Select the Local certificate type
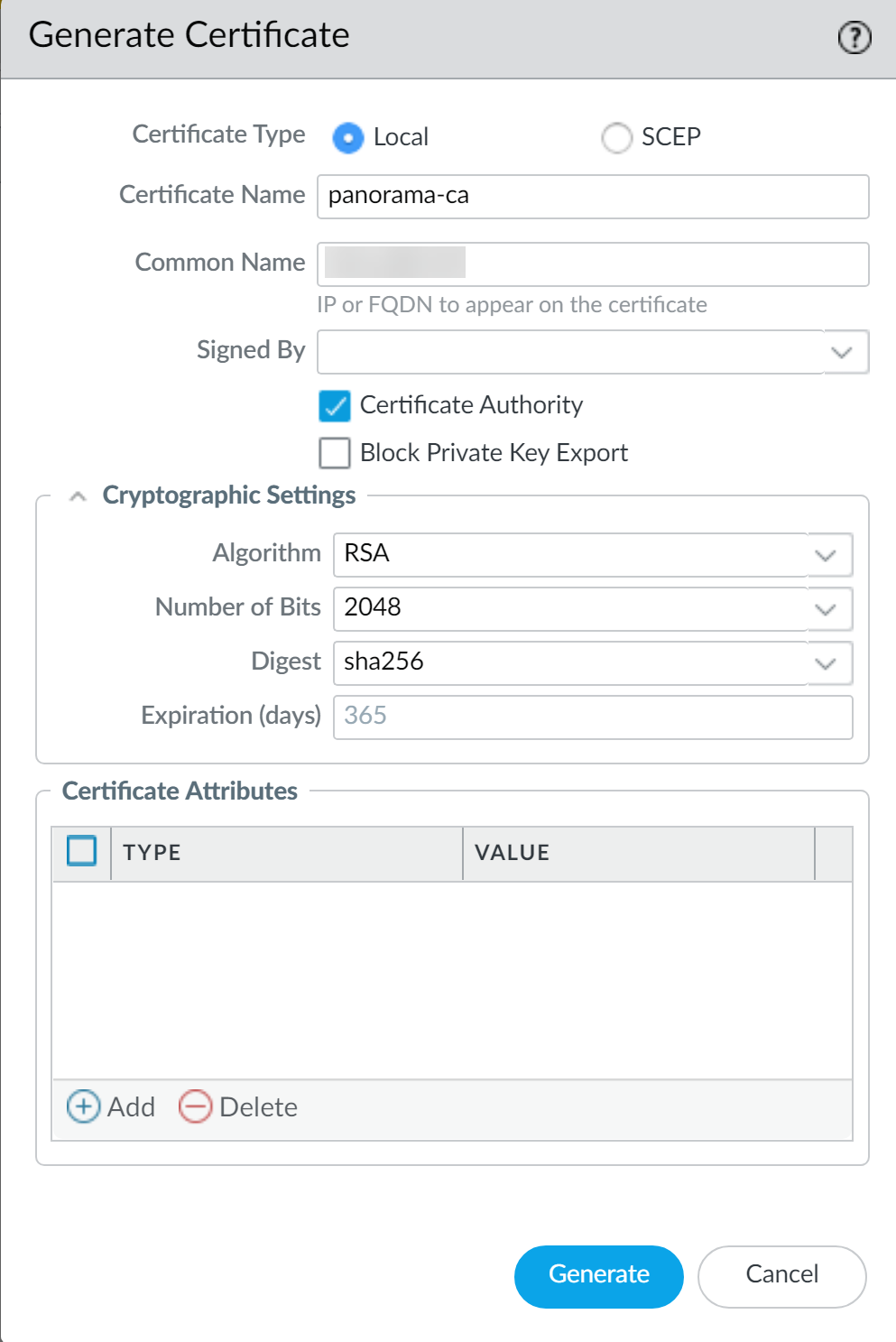896x1342 pixels. coord(348,138)
